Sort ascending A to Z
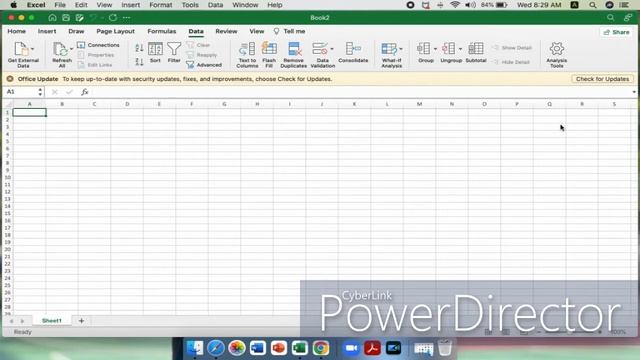640x360 pixels. point(139,48)
